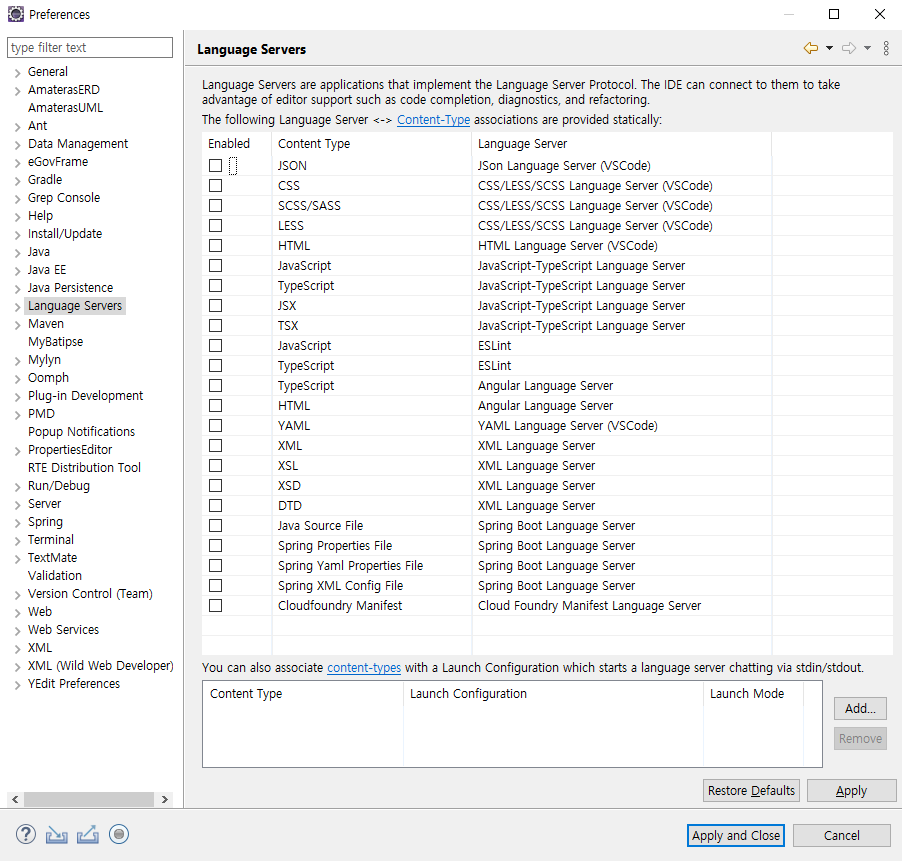Click the Launch Configuration column header

[x=553, y=694]
